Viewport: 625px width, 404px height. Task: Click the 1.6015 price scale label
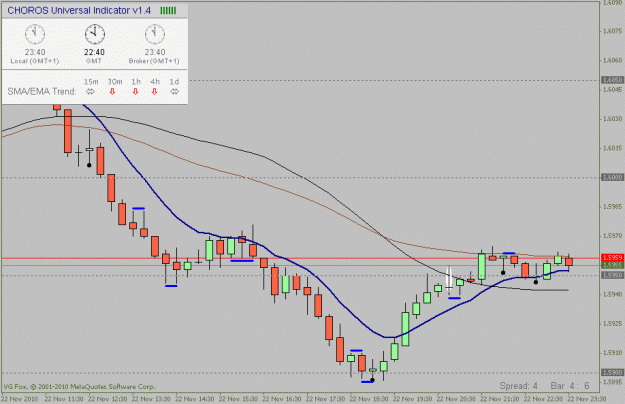coord(613,148)
